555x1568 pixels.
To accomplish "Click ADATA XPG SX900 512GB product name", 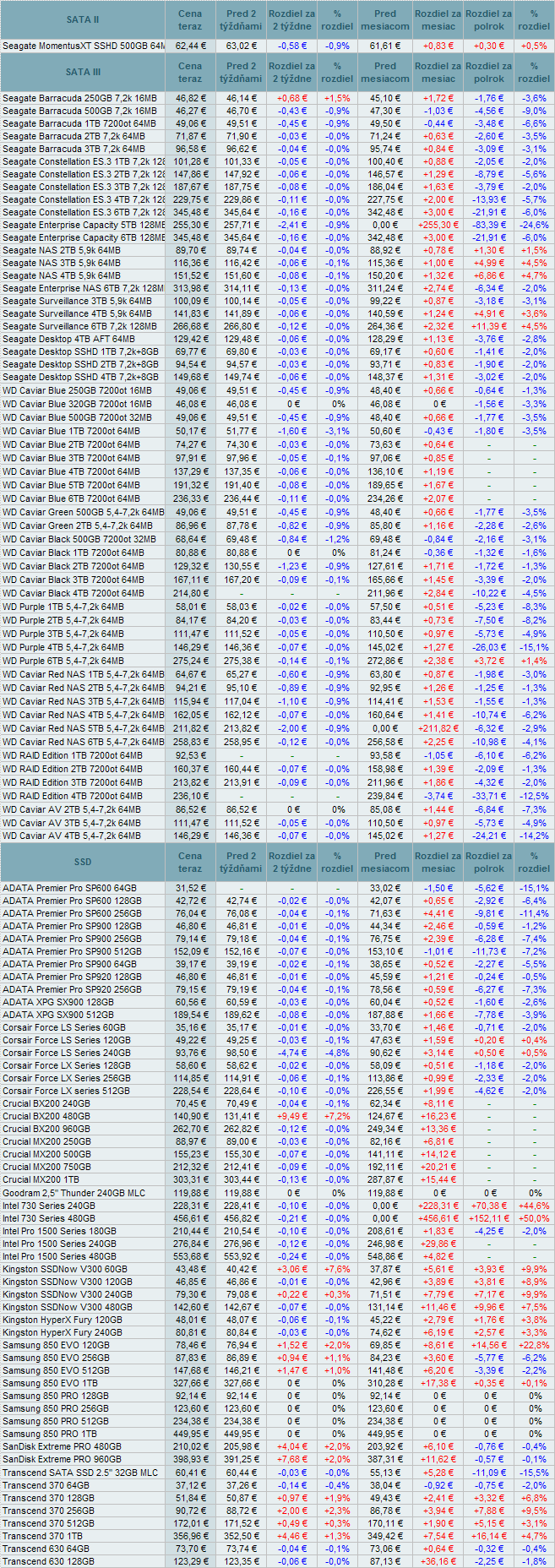I will pyautogui.click(x=58, y=1015).
